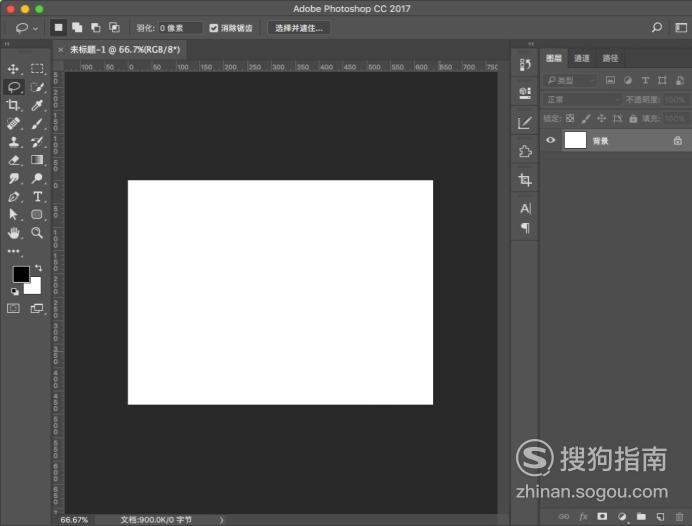Image resolution: width=692 pixels, height=526 pixels.
Task: Switch to the Channels tab
Action: pos(582,58)
